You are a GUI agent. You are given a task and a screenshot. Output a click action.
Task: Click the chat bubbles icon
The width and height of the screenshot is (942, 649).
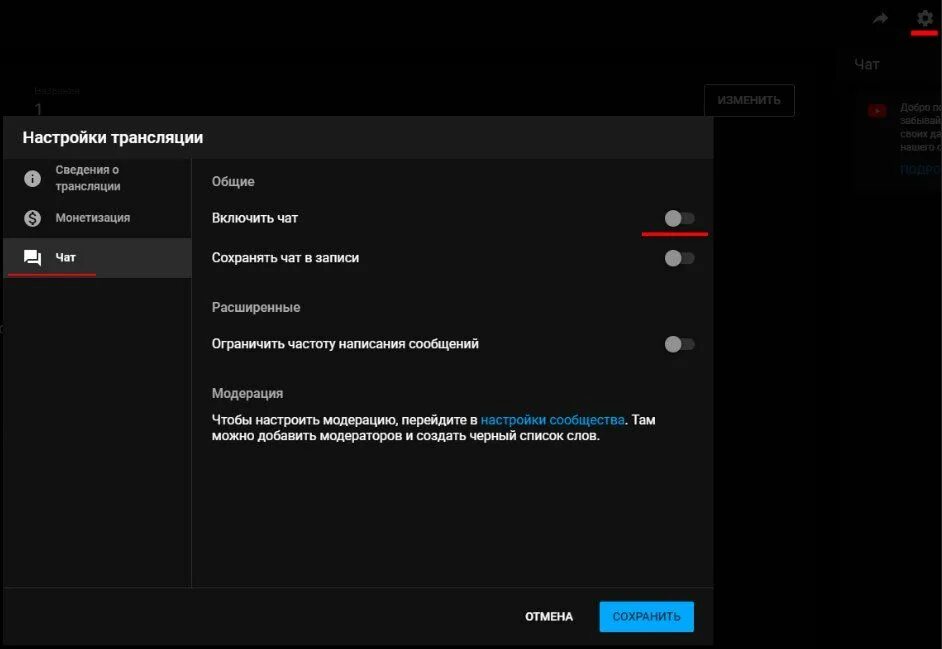coord(32,258)
